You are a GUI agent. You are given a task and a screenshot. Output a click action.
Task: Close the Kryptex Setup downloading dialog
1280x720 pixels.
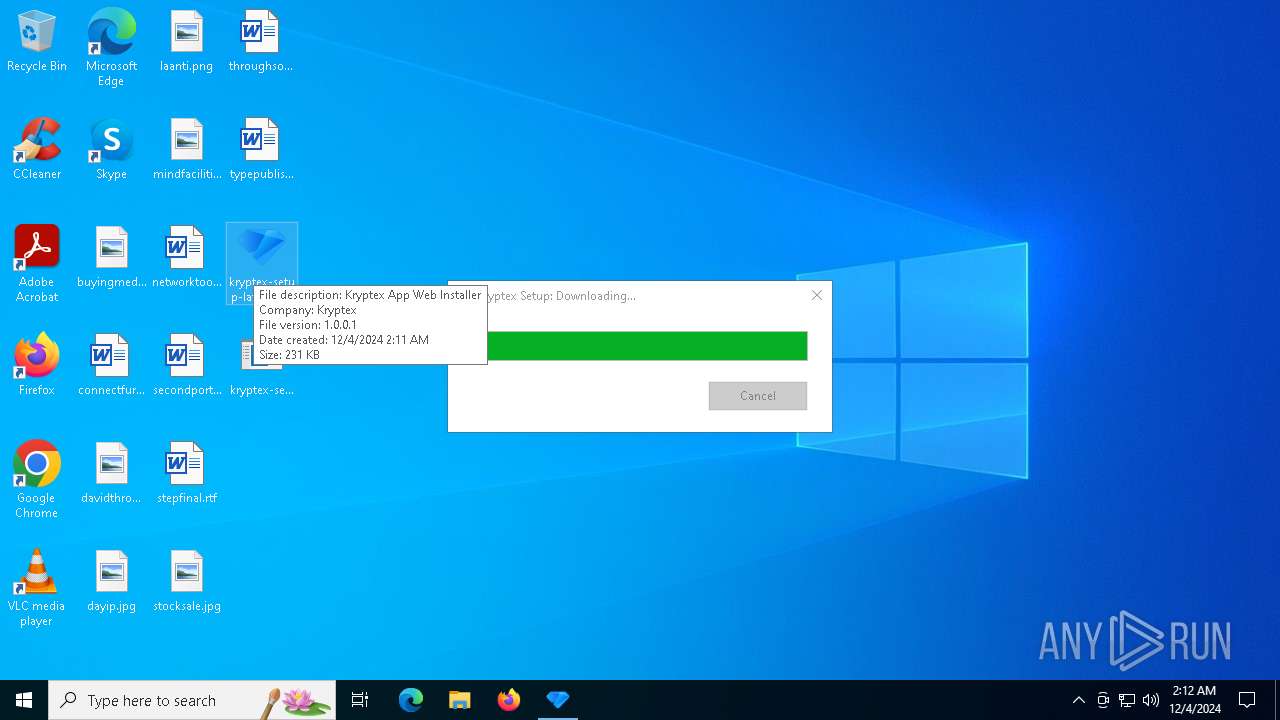[x=817, y=295]
